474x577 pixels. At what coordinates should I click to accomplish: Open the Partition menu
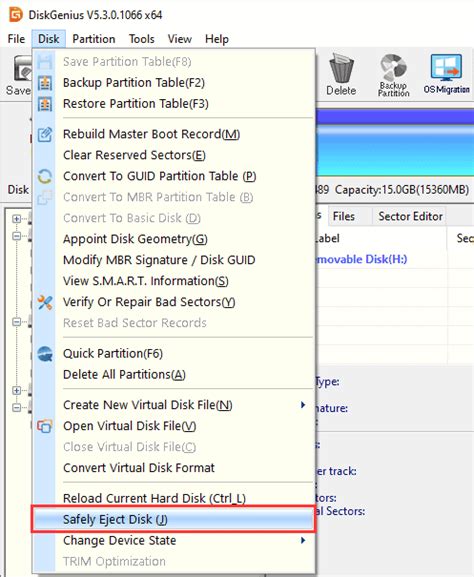(x=94, y=39)
